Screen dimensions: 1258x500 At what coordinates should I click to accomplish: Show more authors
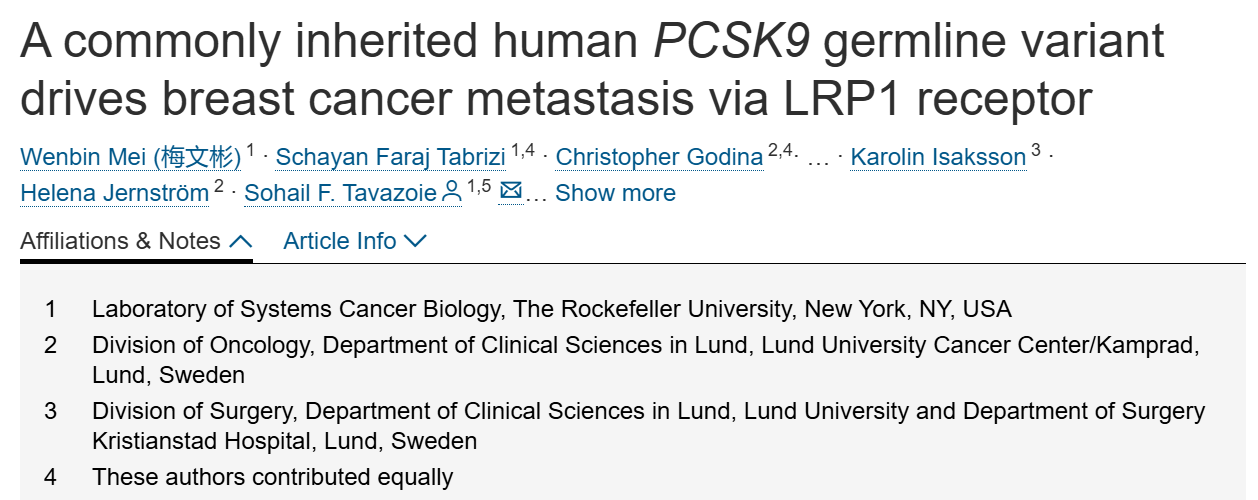pyautogui.click(x=615, y=193)
